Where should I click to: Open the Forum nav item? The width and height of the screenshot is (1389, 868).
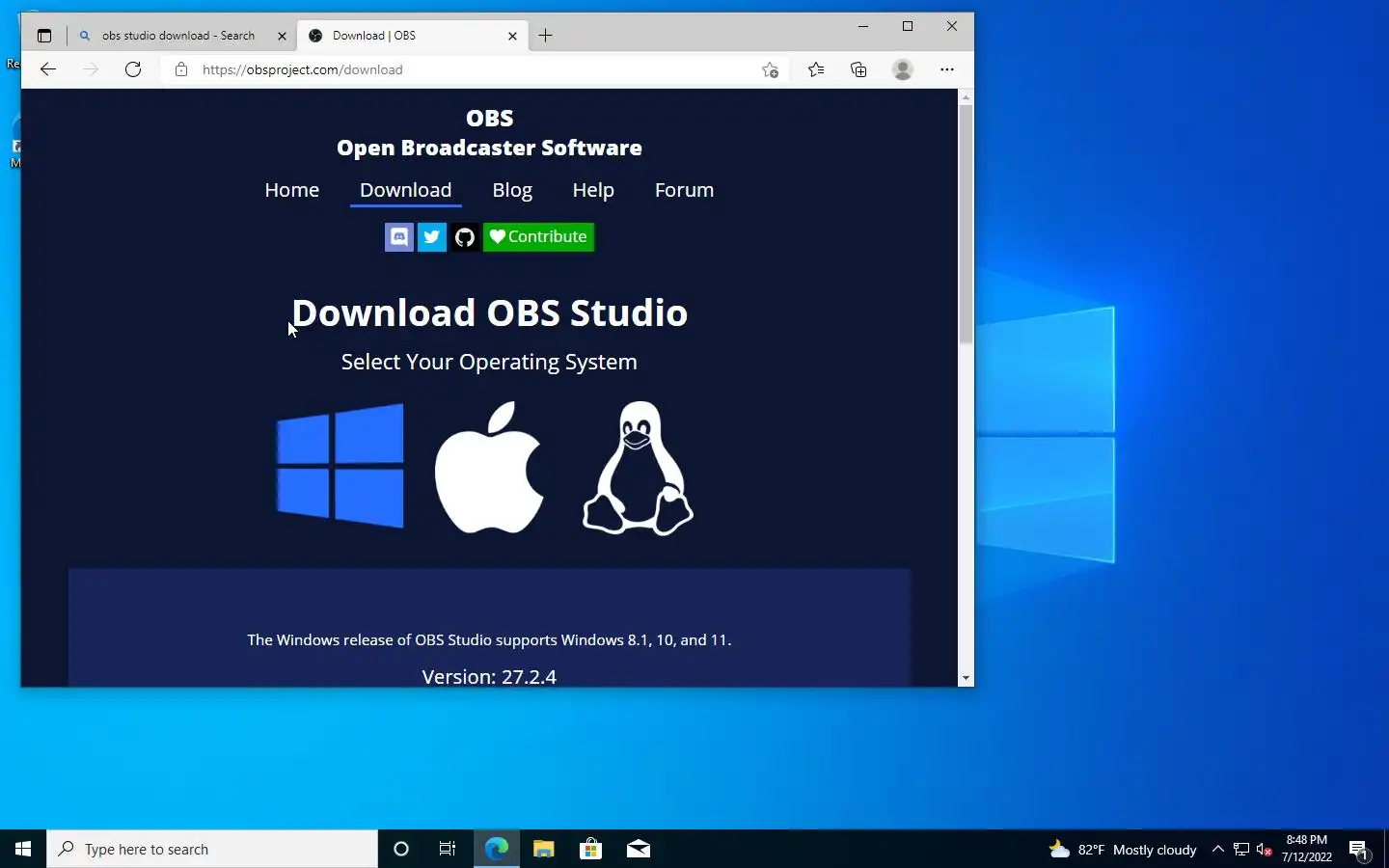click(685, 190)
